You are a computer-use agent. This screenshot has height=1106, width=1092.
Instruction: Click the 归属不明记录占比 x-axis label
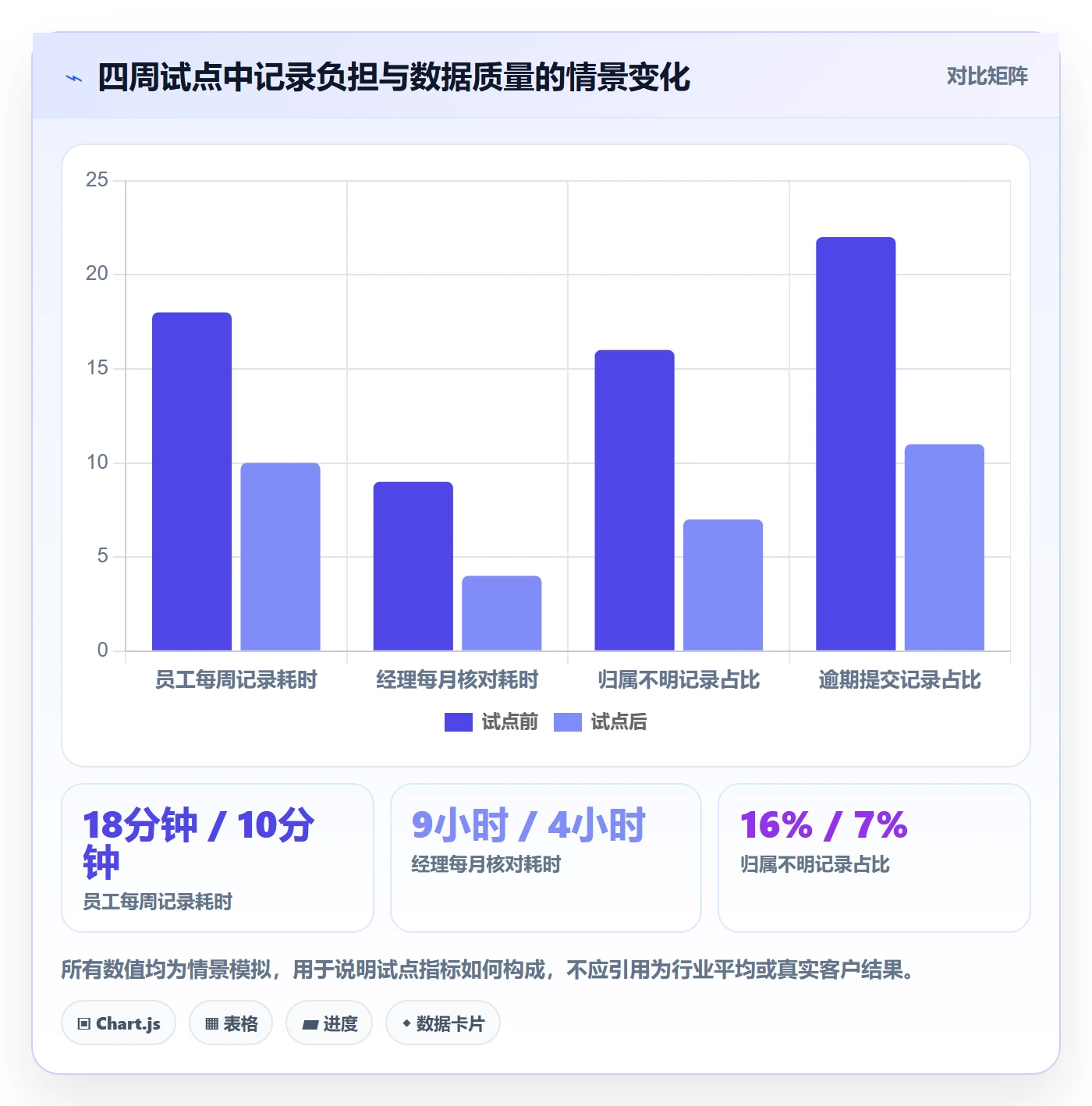pos(679,680)
